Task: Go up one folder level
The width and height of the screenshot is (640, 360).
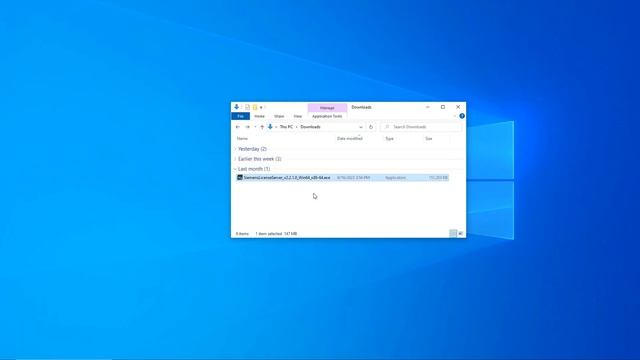Action: [262, 127]
